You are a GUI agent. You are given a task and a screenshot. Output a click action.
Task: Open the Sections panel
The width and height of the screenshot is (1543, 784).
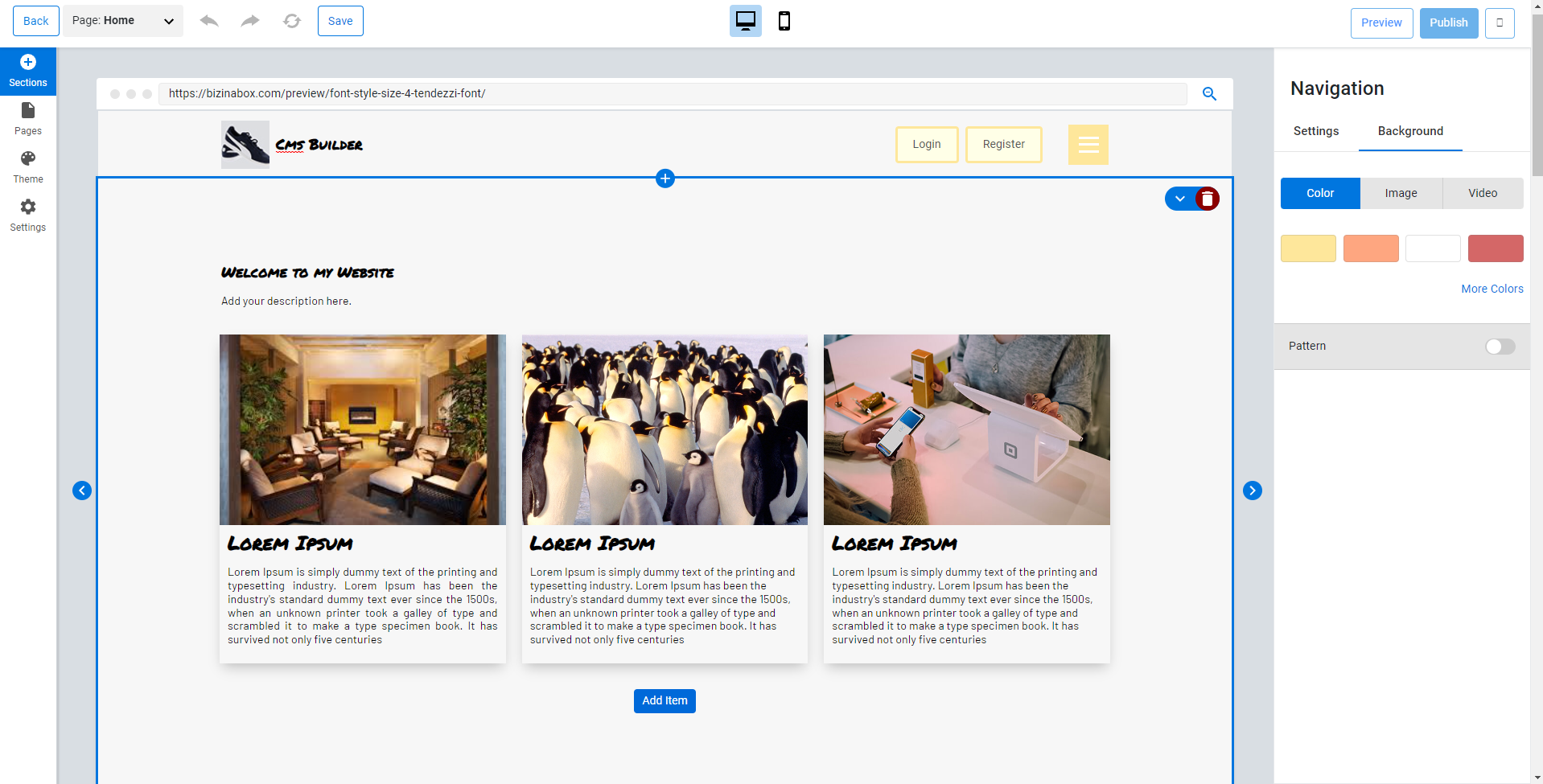coord(27,69)
